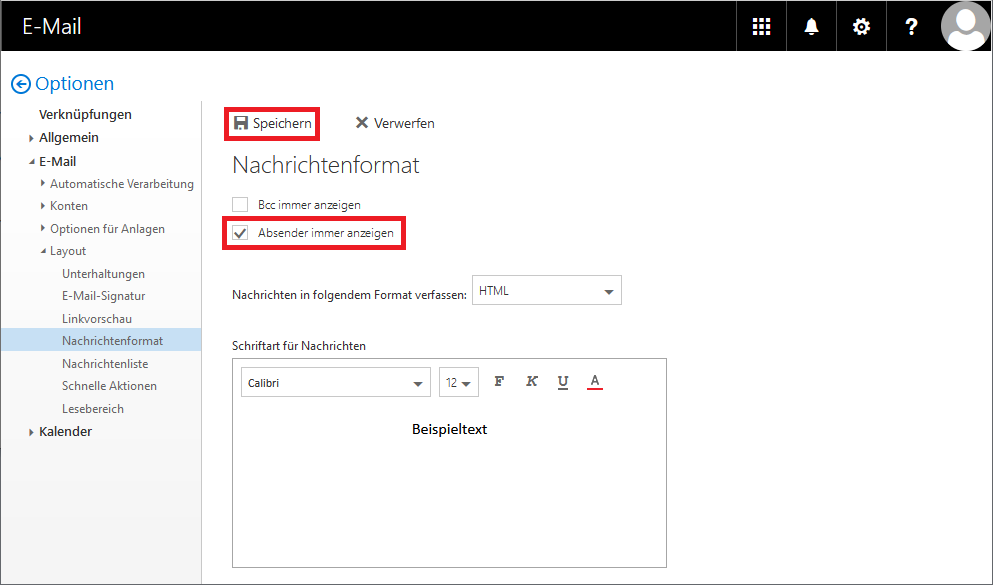Viewport: 993px width, 585px height.
Task: Open the settings gear
Action: click(861, 26)
